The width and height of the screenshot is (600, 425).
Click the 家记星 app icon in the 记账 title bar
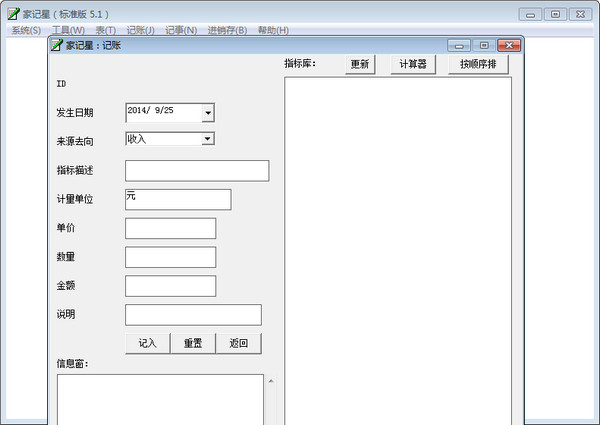pyautogui.click(x=57, y=45)
